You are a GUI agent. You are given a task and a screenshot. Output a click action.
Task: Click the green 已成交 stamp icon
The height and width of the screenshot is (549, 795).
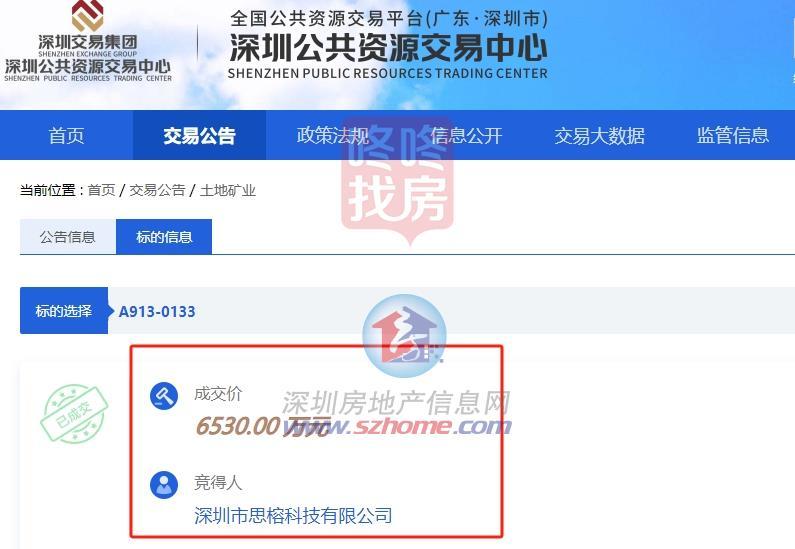click(74, 413)
